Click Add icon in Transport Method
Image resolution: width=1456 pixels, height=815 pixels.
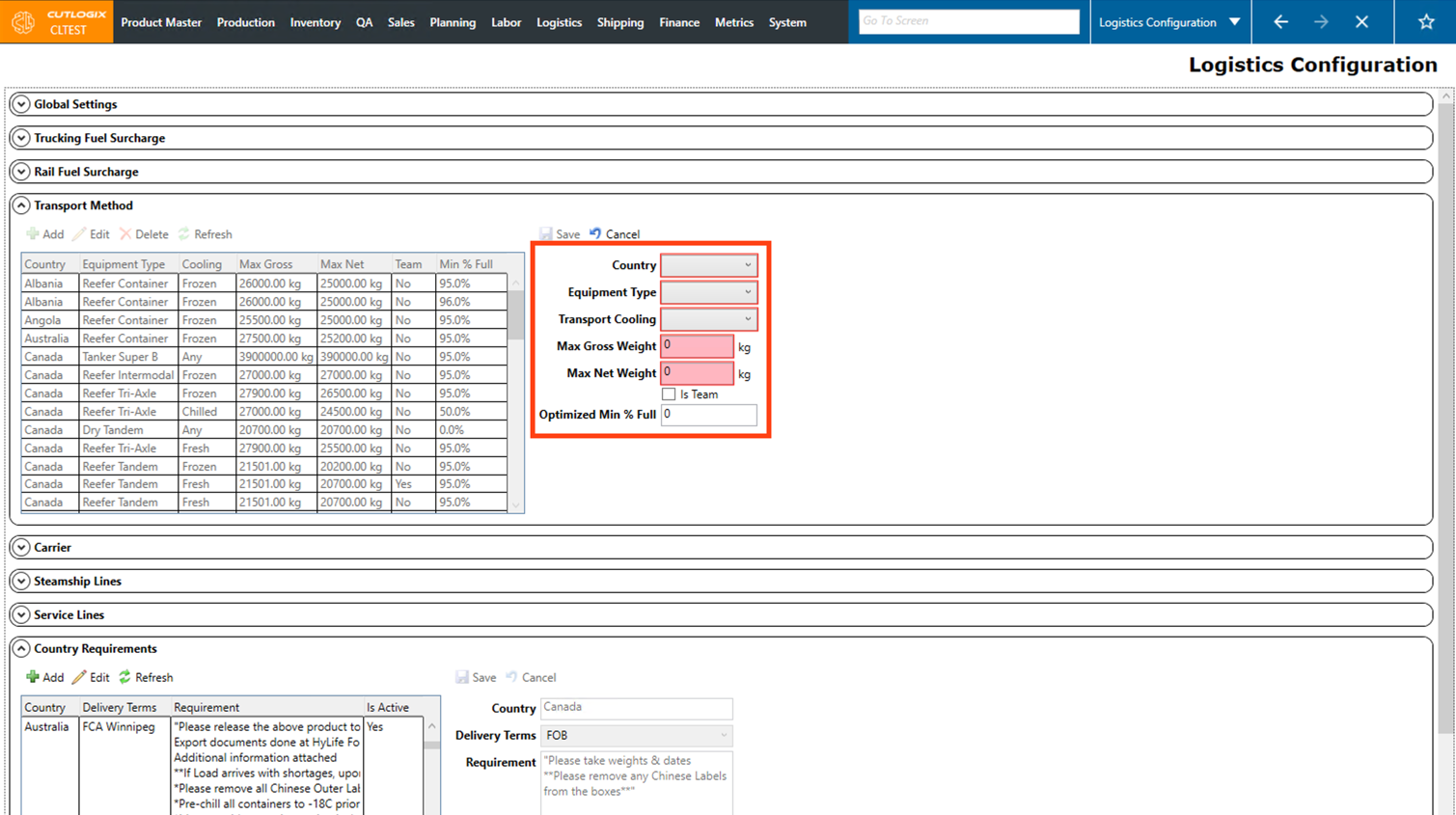click(x=33, y=234)
